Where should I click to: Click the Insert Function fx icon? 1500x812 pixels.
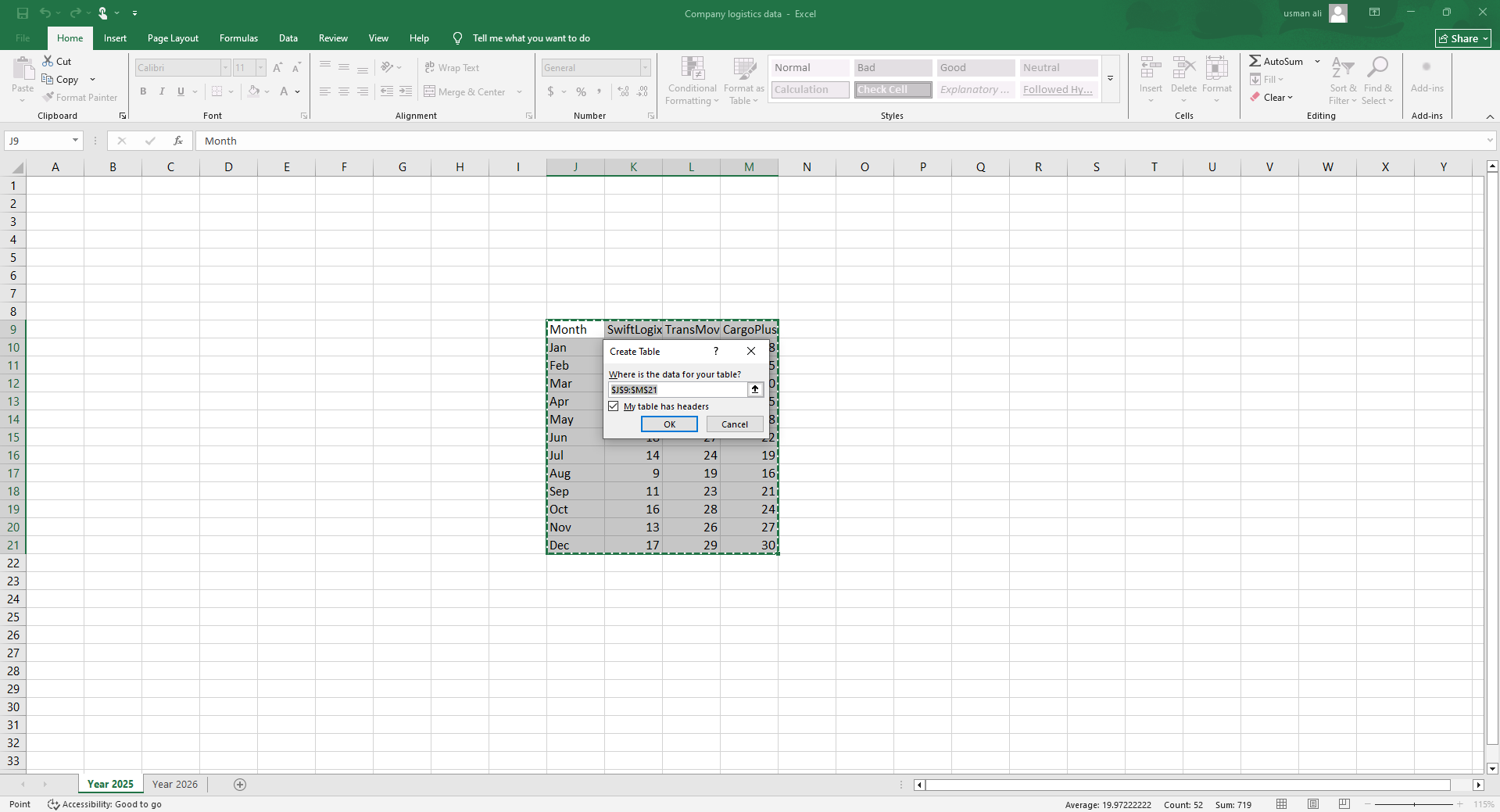178,141
